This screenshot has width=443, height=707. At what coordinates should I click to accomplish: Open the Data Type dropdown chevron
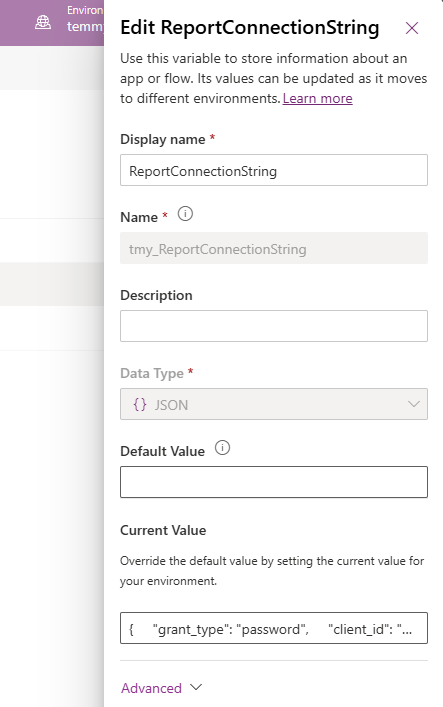click(x=414, y=404)
